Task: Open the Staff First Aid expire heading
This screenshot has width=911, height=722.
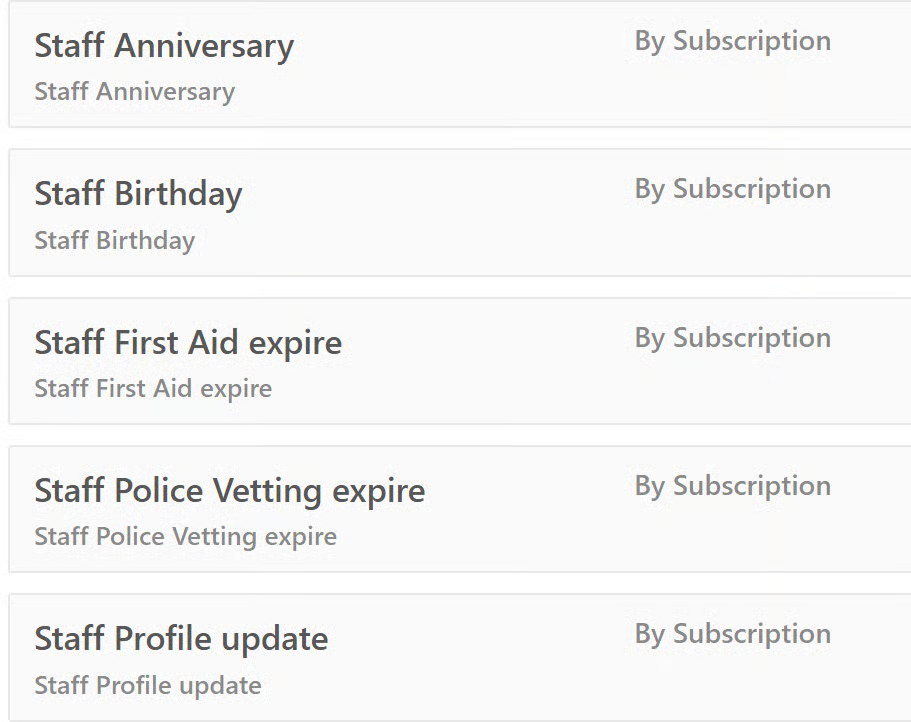Action: (x=188, y=343)
